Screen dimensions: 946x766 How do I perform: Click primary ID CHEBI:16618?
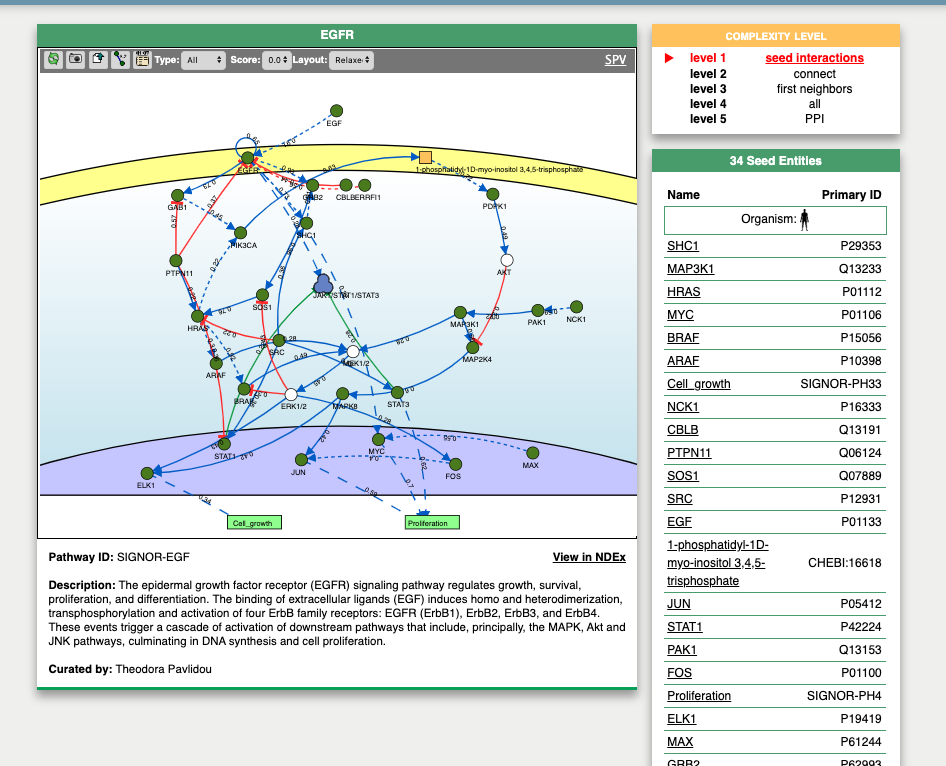pos(845,563)
